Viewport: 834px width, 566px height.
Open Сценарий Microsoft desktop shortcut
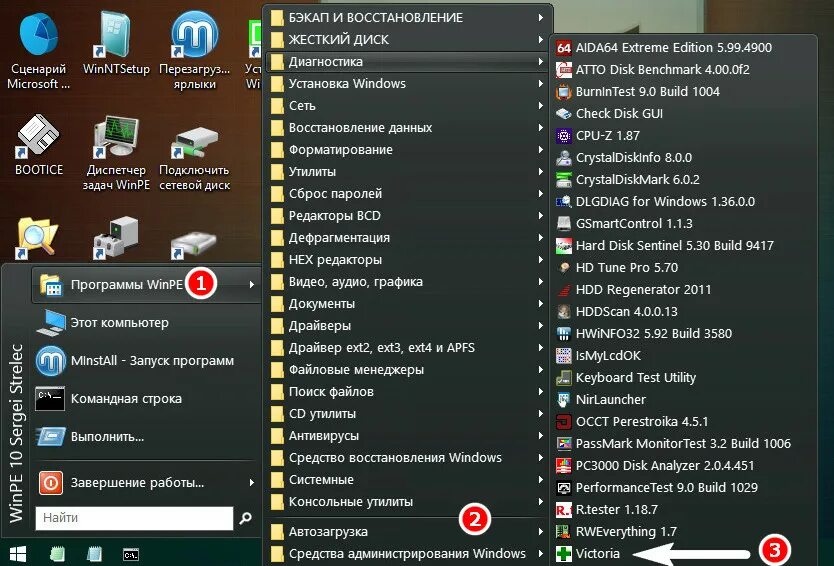point(38,51)
